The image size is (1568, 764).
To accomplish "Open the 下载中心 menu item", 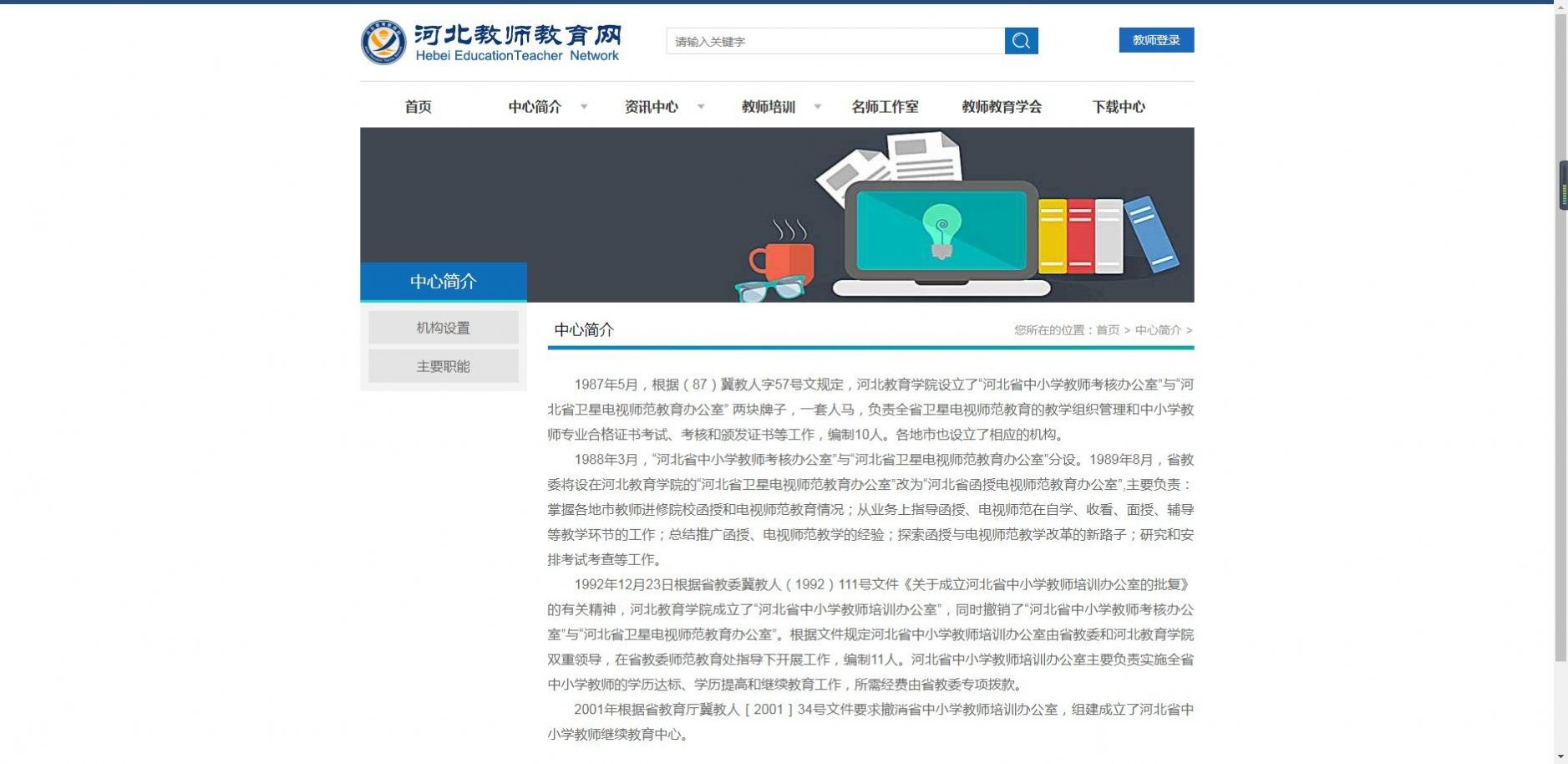I will [x=1120, y=106].
